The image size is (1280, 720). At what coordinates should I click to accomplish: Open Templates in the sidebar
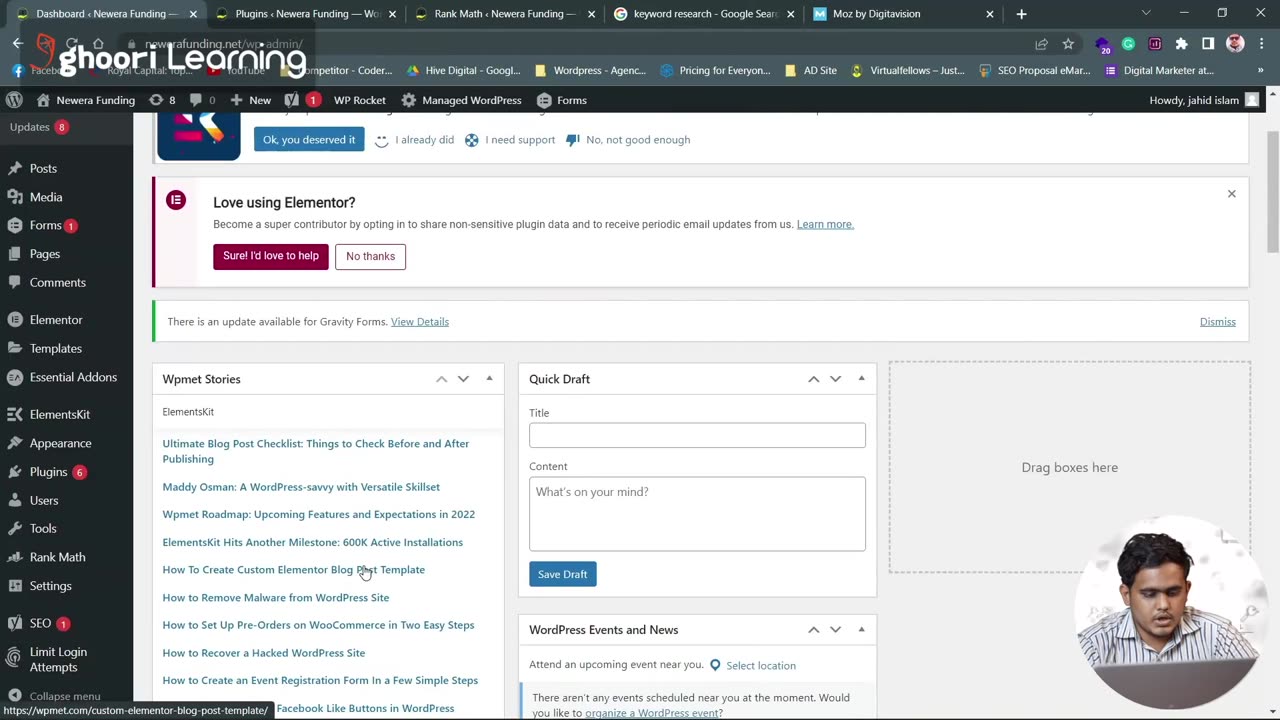coord(55,348)
